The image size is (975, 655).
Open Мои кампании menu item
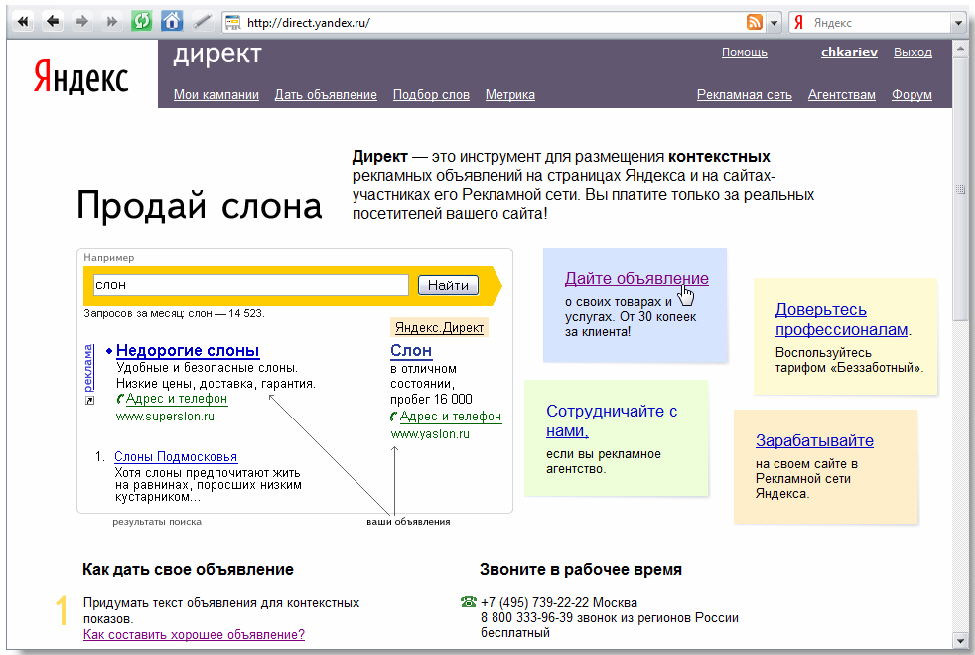[216, 95]
